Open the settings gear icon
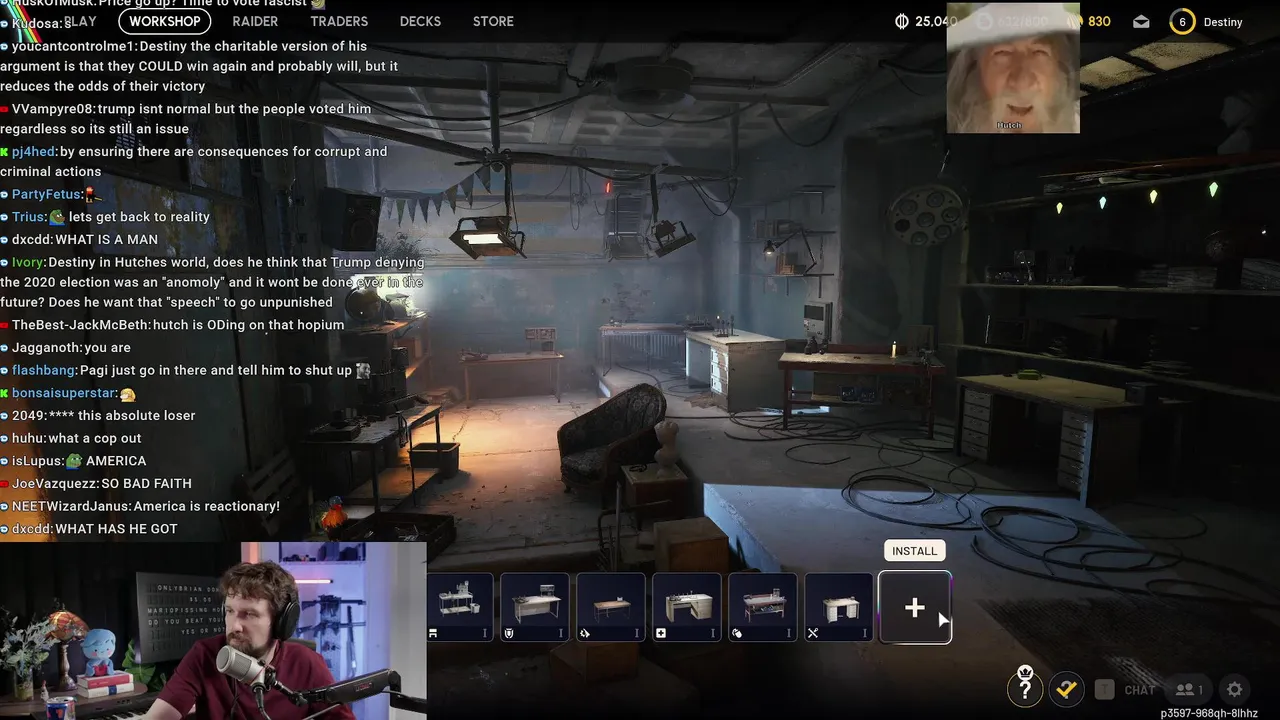 pos(1235,689)
